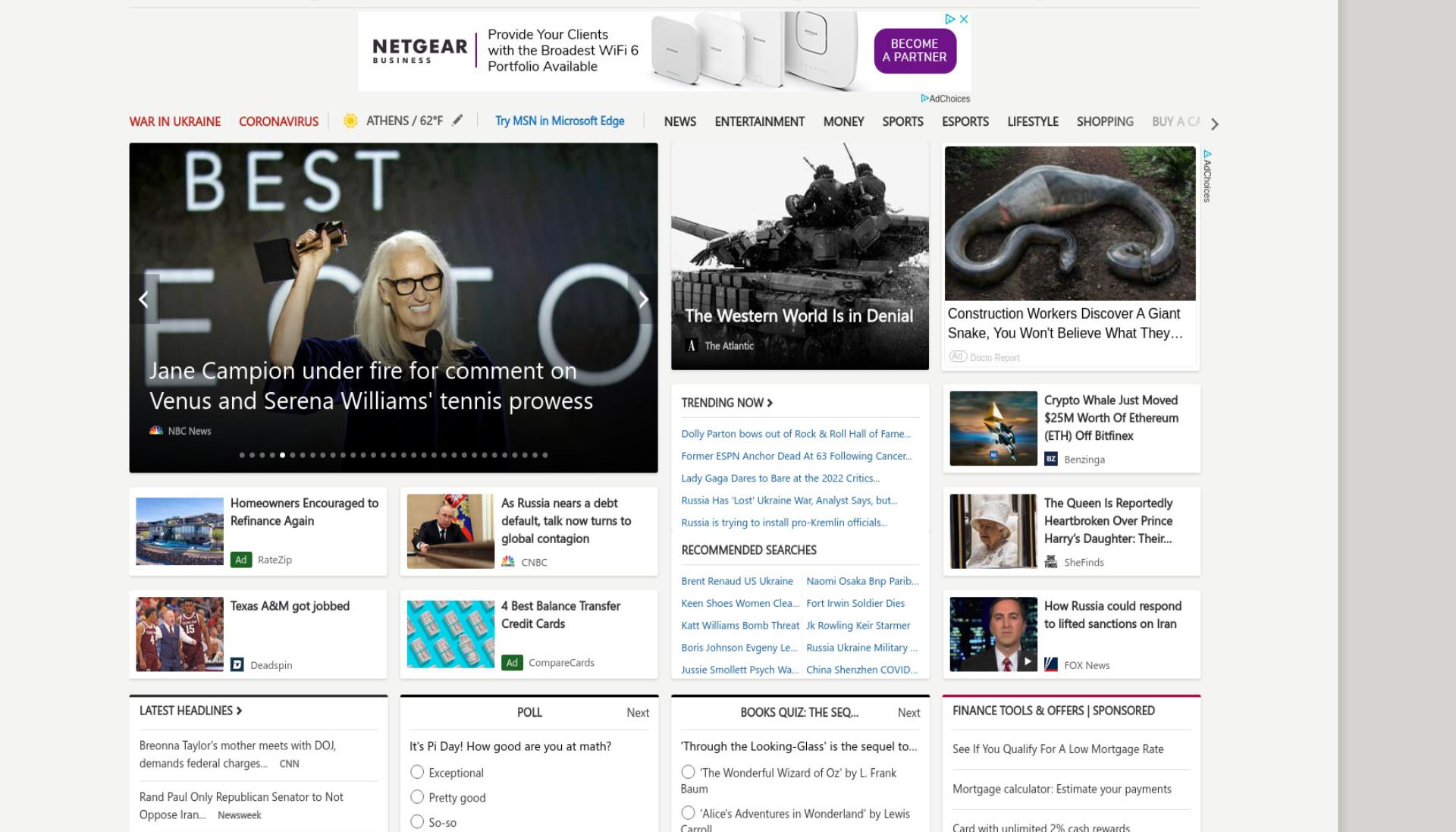1456x832 pixels.
Task: Open Lady Gaga trending link
Action: (x=780, y=478)
